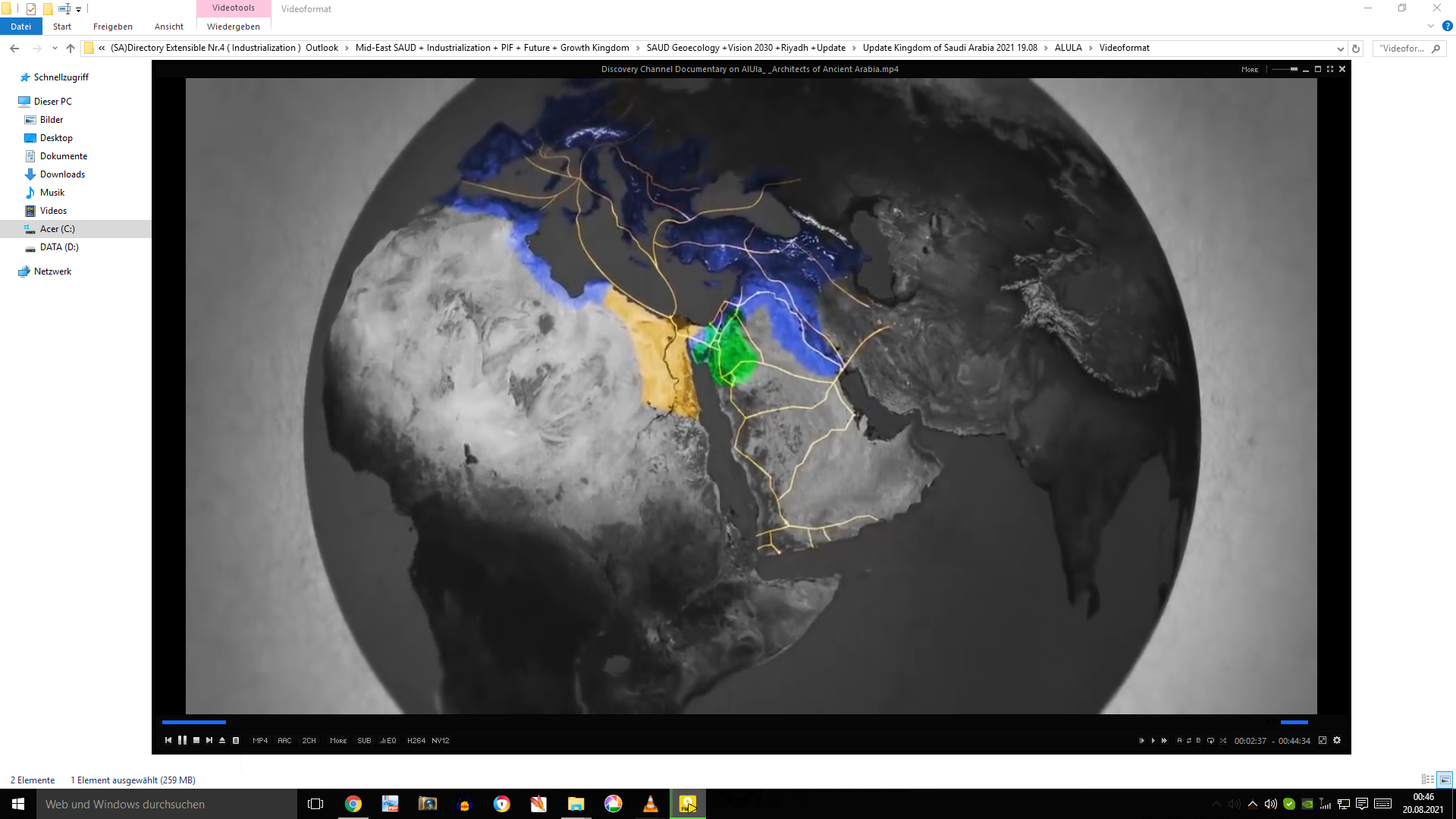Skip to the next track
This screenshot has height=819, width=1456.
(x=209, y=740)
